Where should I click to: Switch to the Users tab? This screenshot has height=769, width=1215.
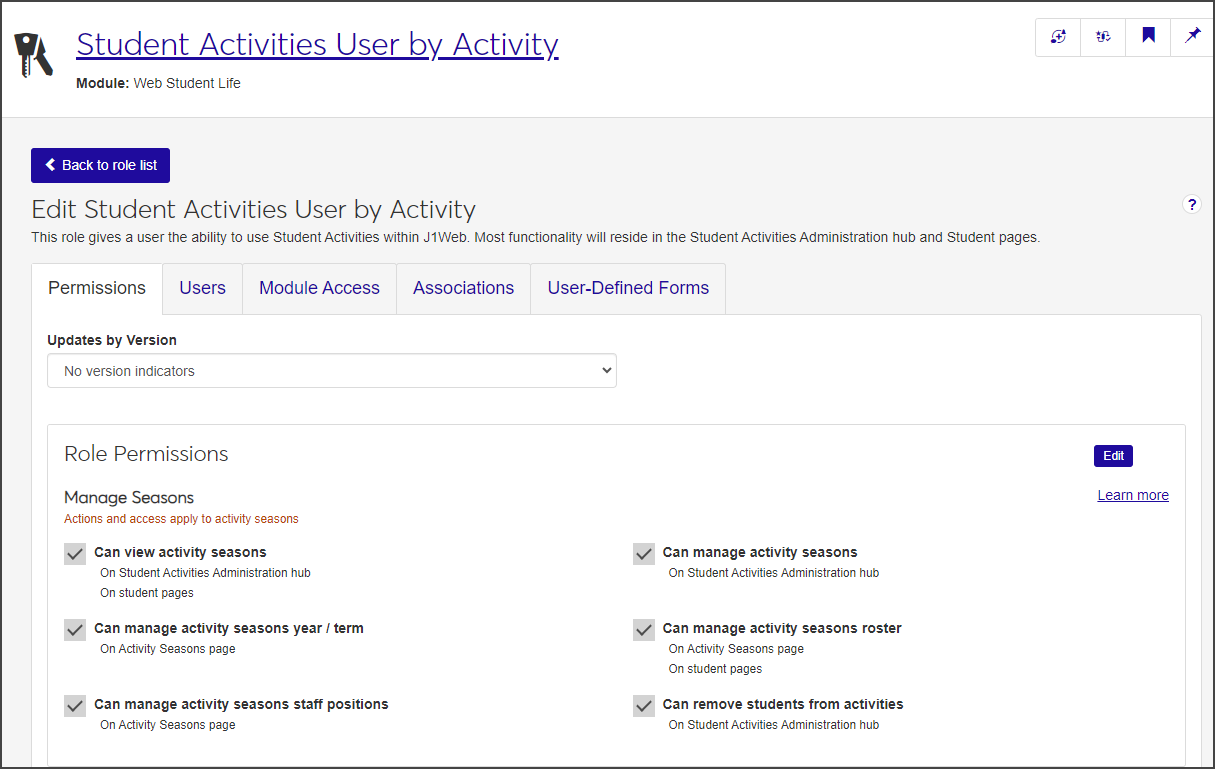coord(202,288)
